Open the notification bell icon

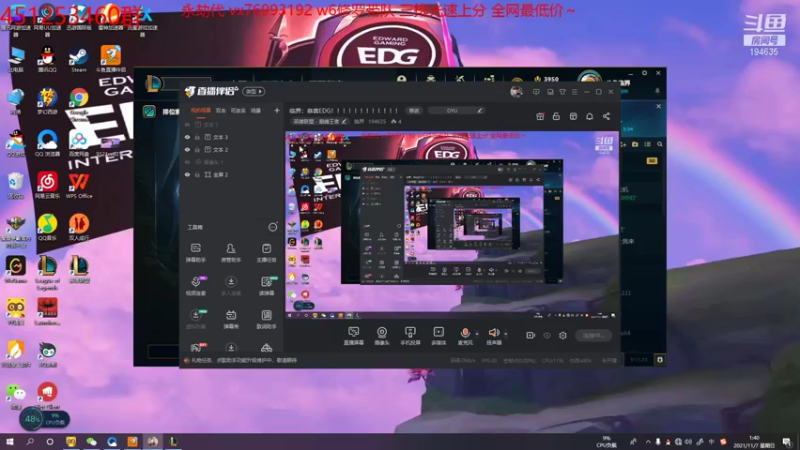click(x=589, y=116)
